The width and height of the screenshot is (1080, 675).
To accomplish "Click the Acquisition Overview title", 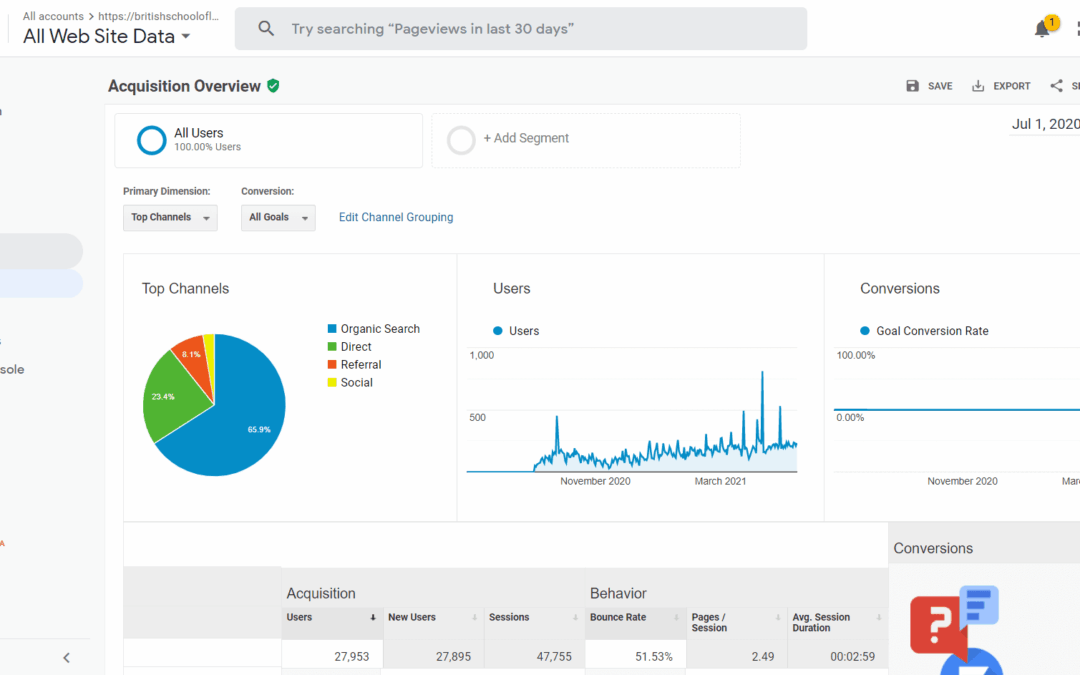I will click(x=185, y=86).
